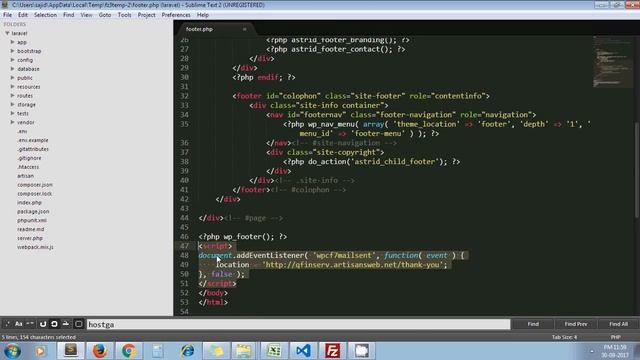Open server.php in sidebar
This screenshot has width=640, height=360.
[x=30, y=238]
